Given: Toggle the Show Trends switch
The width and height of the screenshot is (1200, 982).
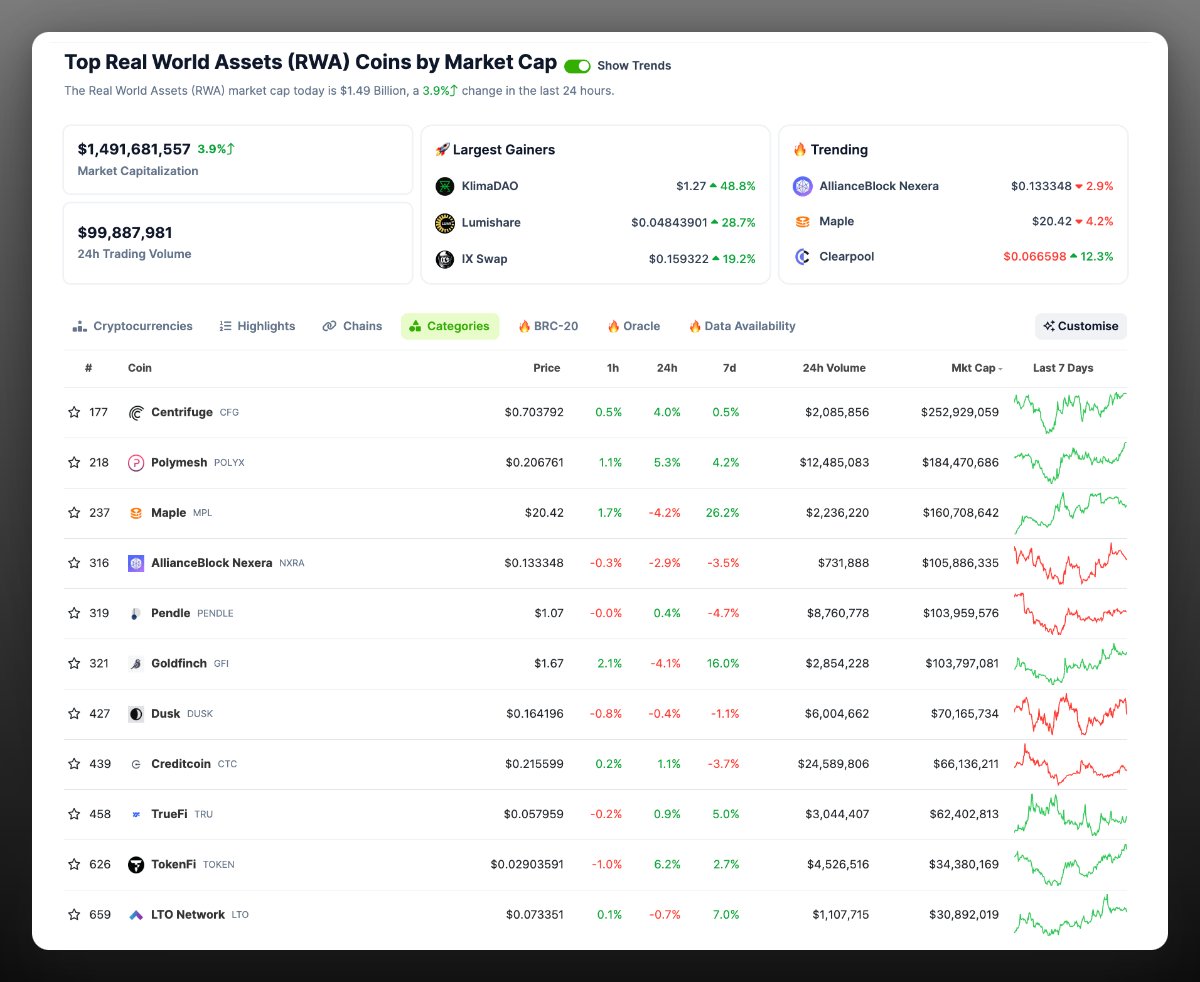Looking at the screenshot, I should 577,66.
